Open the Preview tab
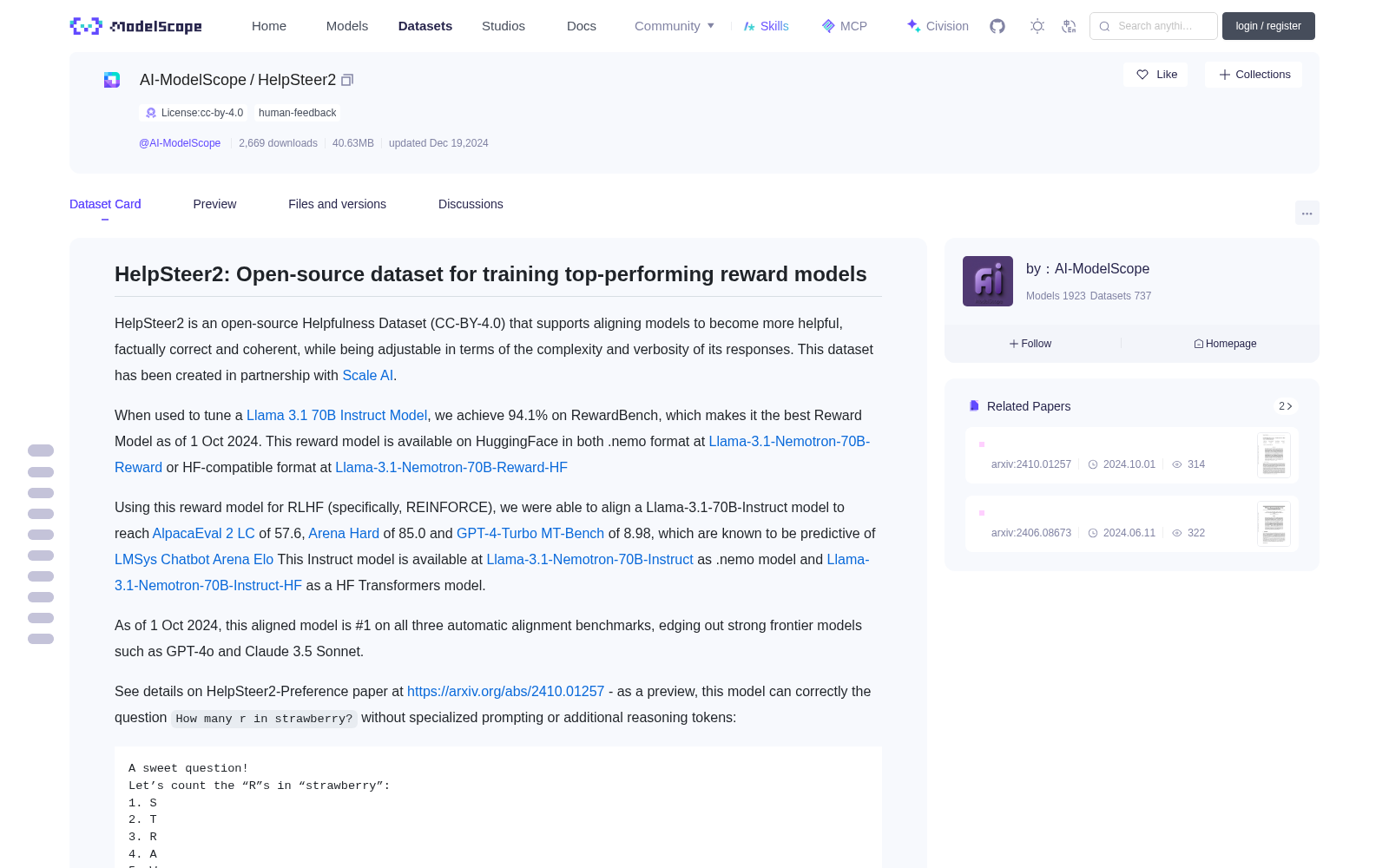1389x868 pixels. point(214,204)
